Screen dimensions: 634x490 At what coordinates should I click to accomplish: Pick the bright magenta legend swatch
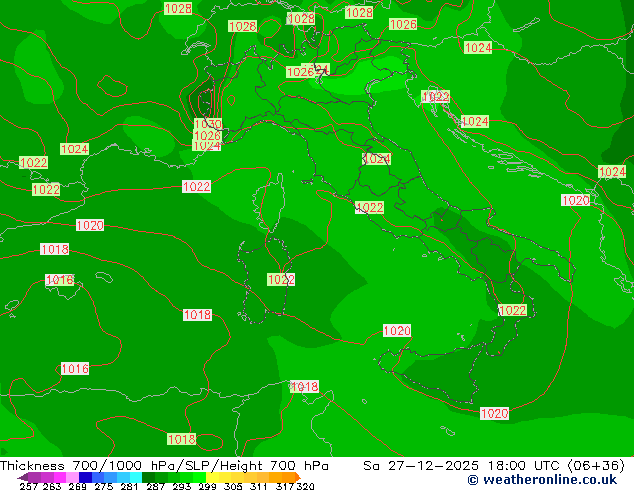click(x=60, y=477)
